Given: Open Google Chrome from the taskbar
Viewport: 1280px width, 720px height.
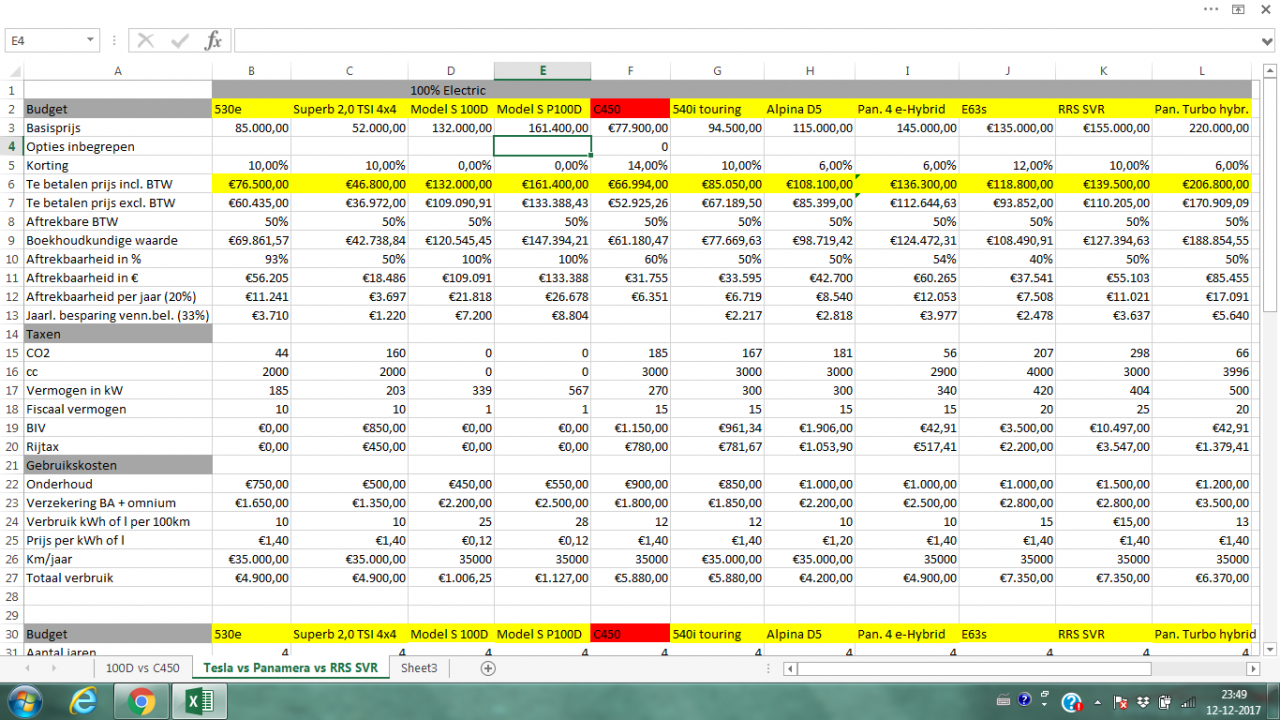Looking at the screenshot, I should pos(141,702).
